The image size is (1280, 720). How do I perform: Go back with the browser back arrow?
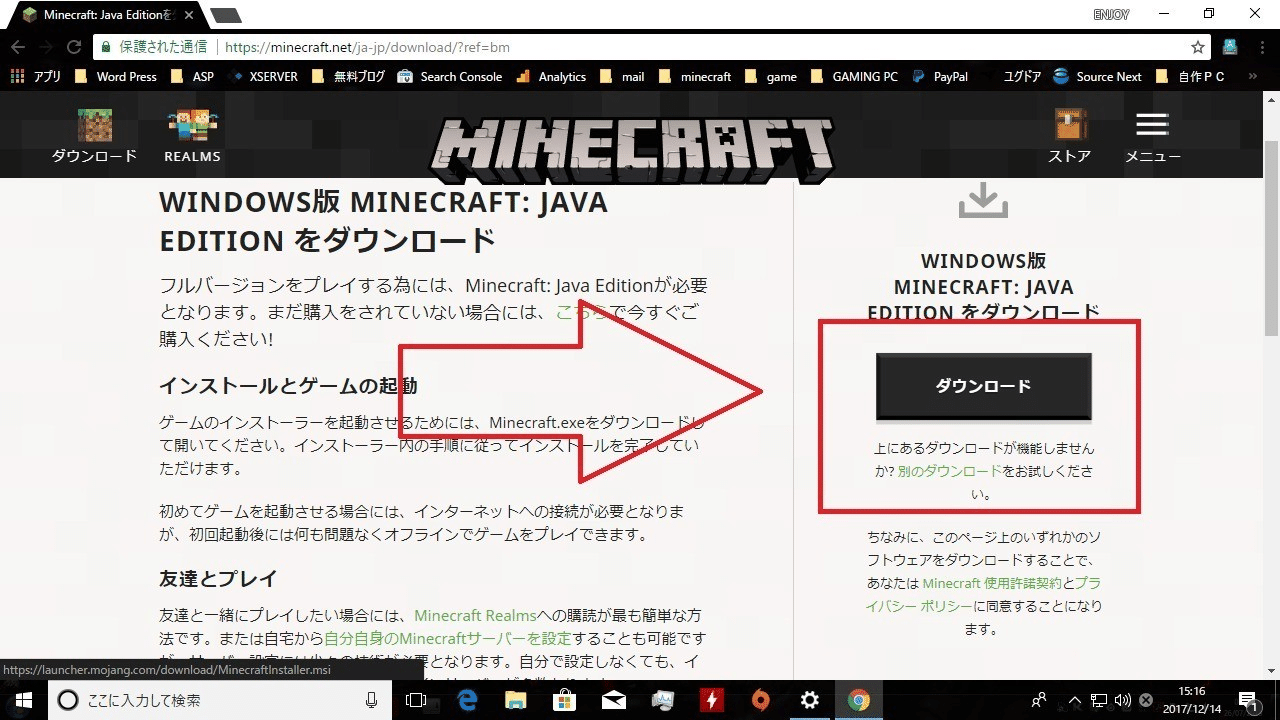tap(18, 47)
